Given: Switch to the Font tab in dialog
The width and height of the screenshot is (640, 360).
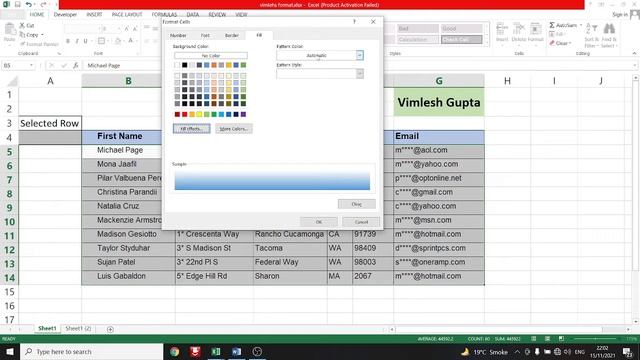Looking at the screenshot, I should tap(205, 36).
